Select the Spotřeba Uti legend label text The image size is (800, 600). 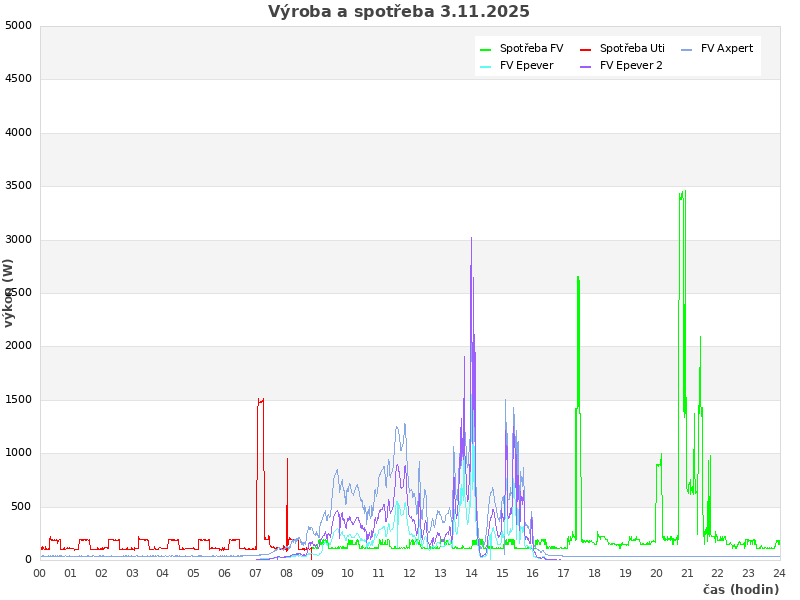click(x=632, y=48)
